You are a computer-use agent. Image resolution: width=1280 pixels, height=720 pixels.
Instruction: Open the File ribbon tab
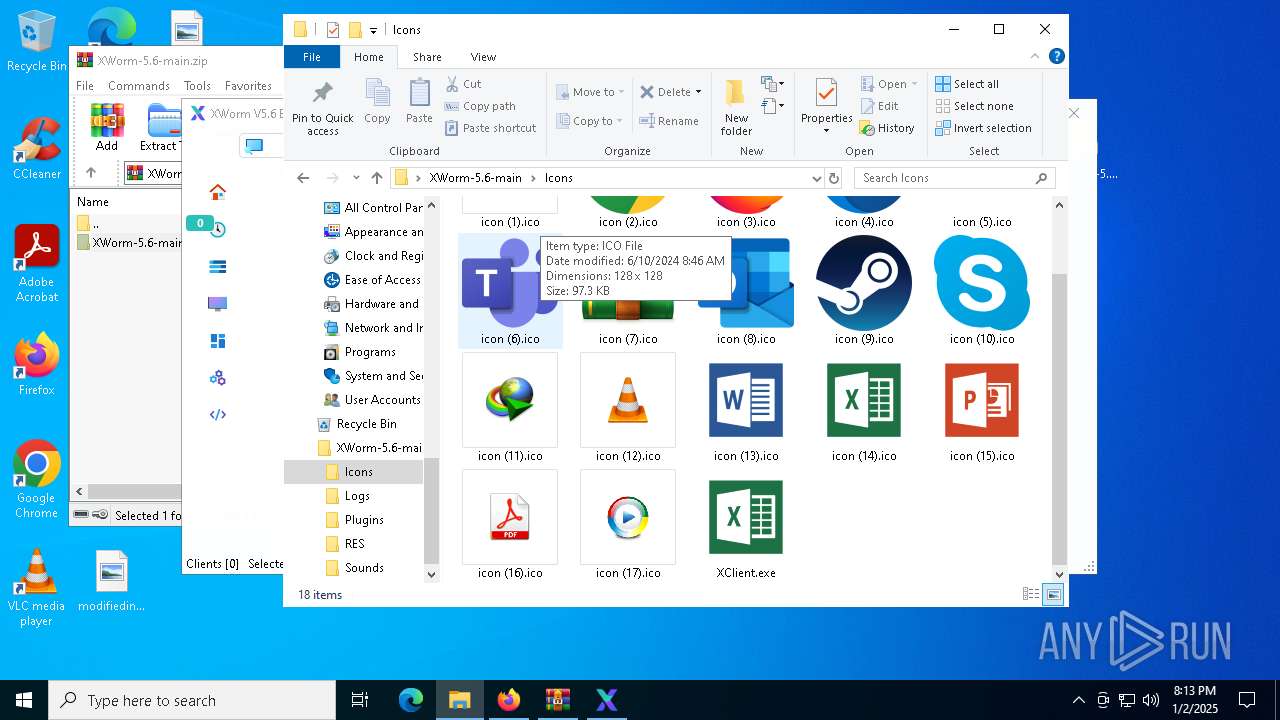[x=312, y=57]
